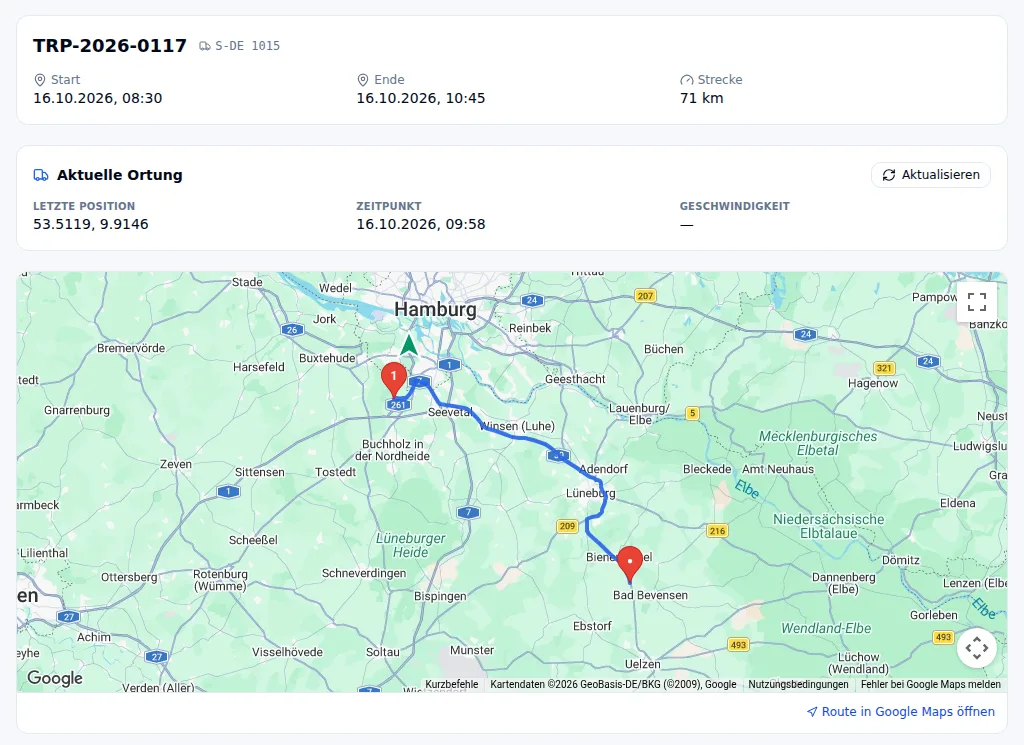This screenshot has width=1024, height=745.
Task: Click the location pin icon beside Start
Action: pos(40,80)
